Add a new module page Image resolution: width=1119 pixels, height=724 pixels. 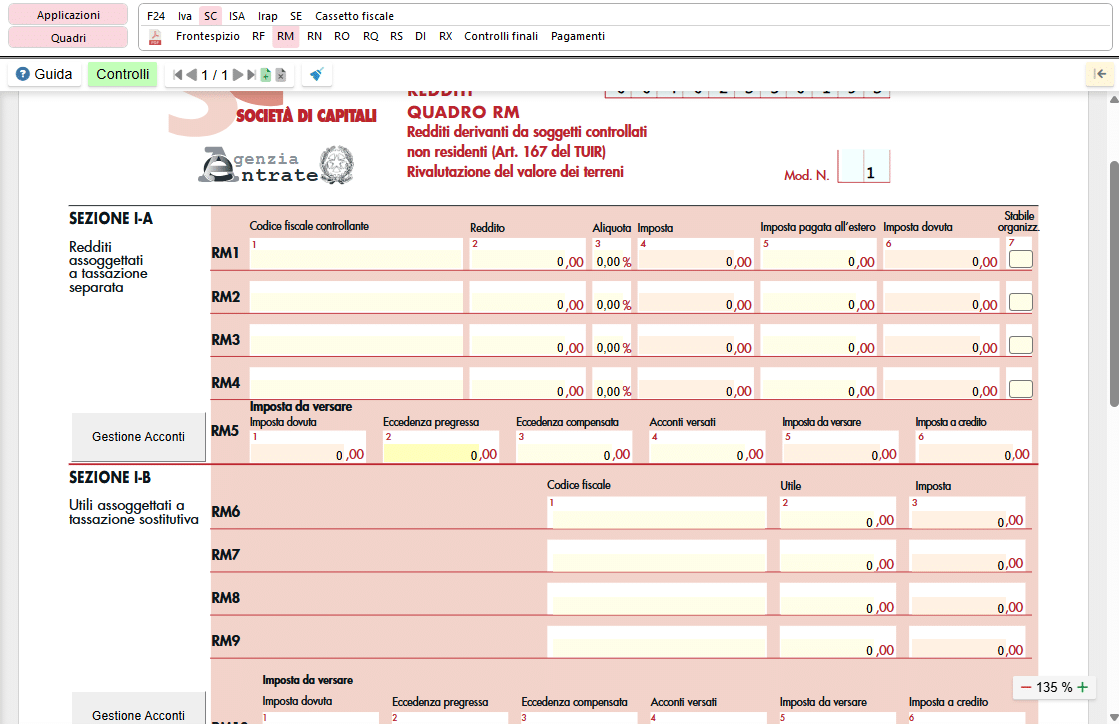click(x=265, y=75)
